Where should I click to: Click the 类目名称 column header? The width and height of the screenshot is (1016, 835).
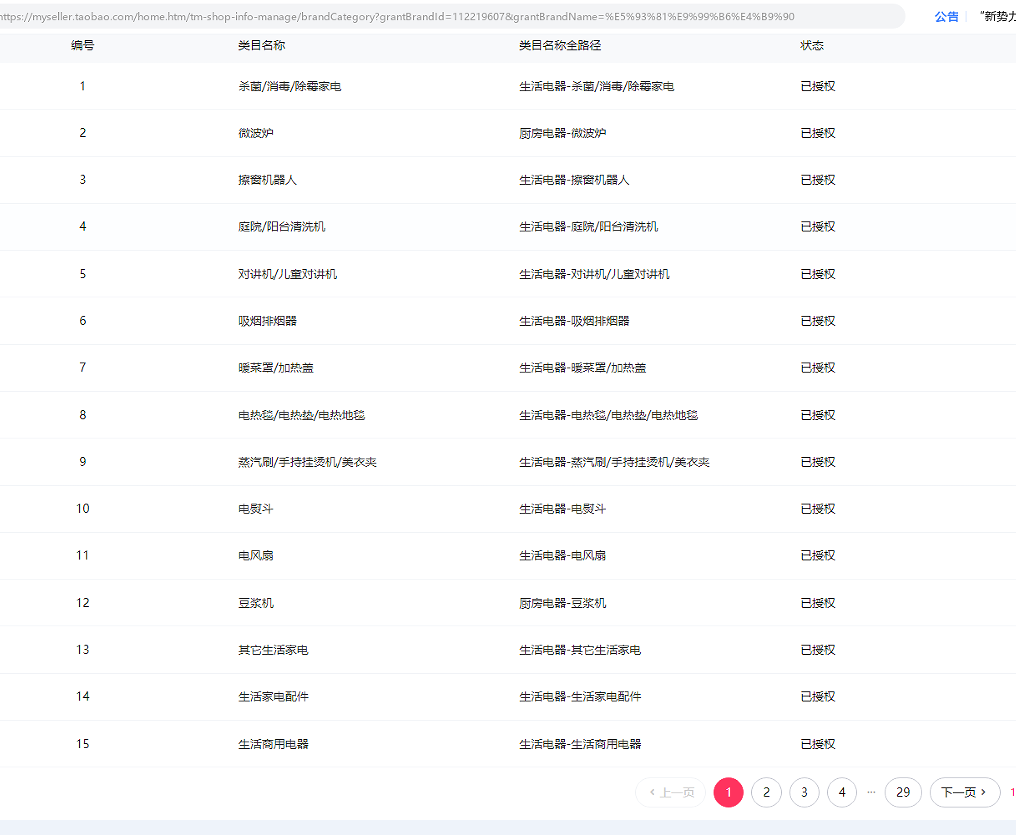(261, 46)
